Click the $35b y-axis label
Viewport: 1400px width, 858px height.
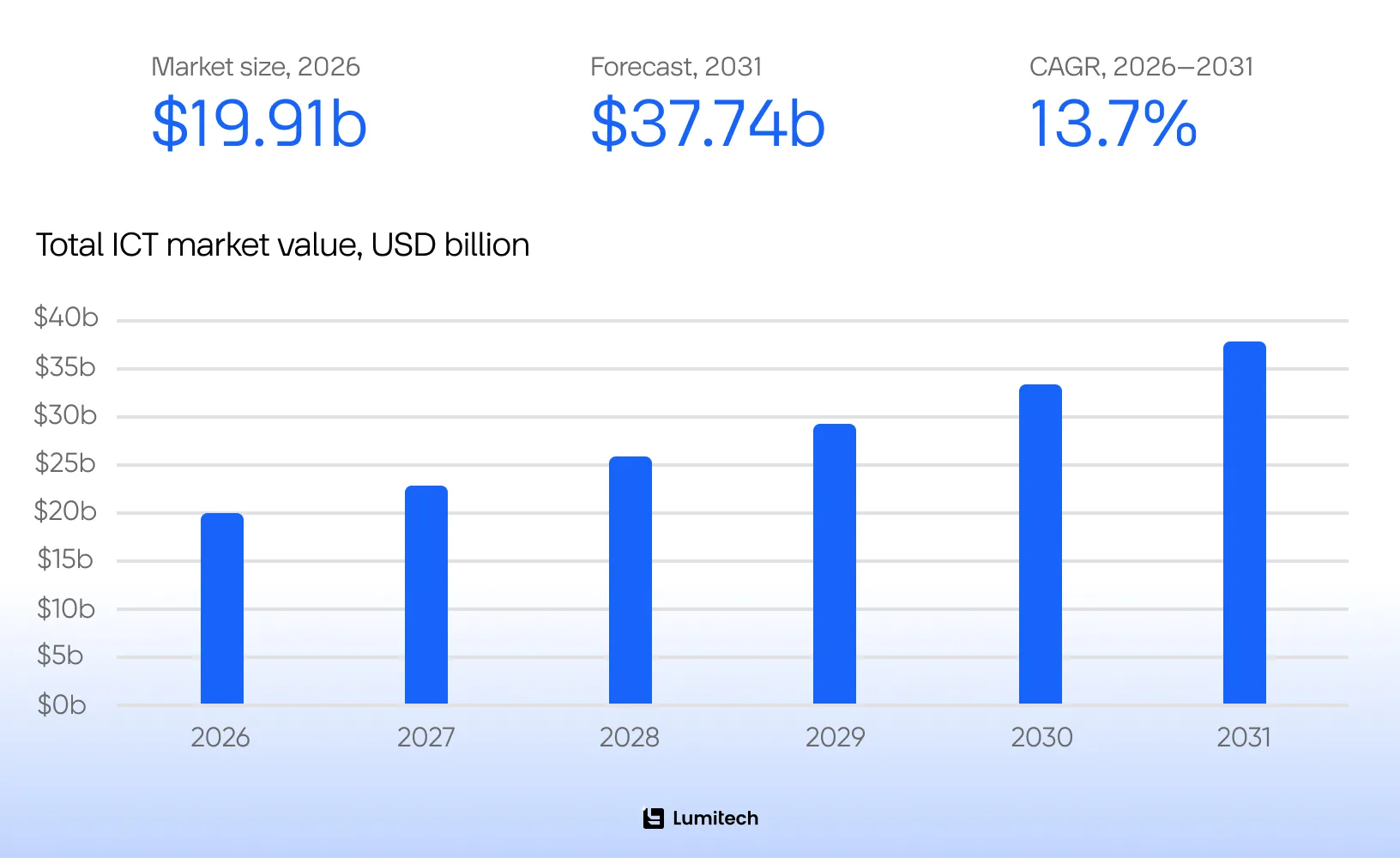(x=65, y=367)
